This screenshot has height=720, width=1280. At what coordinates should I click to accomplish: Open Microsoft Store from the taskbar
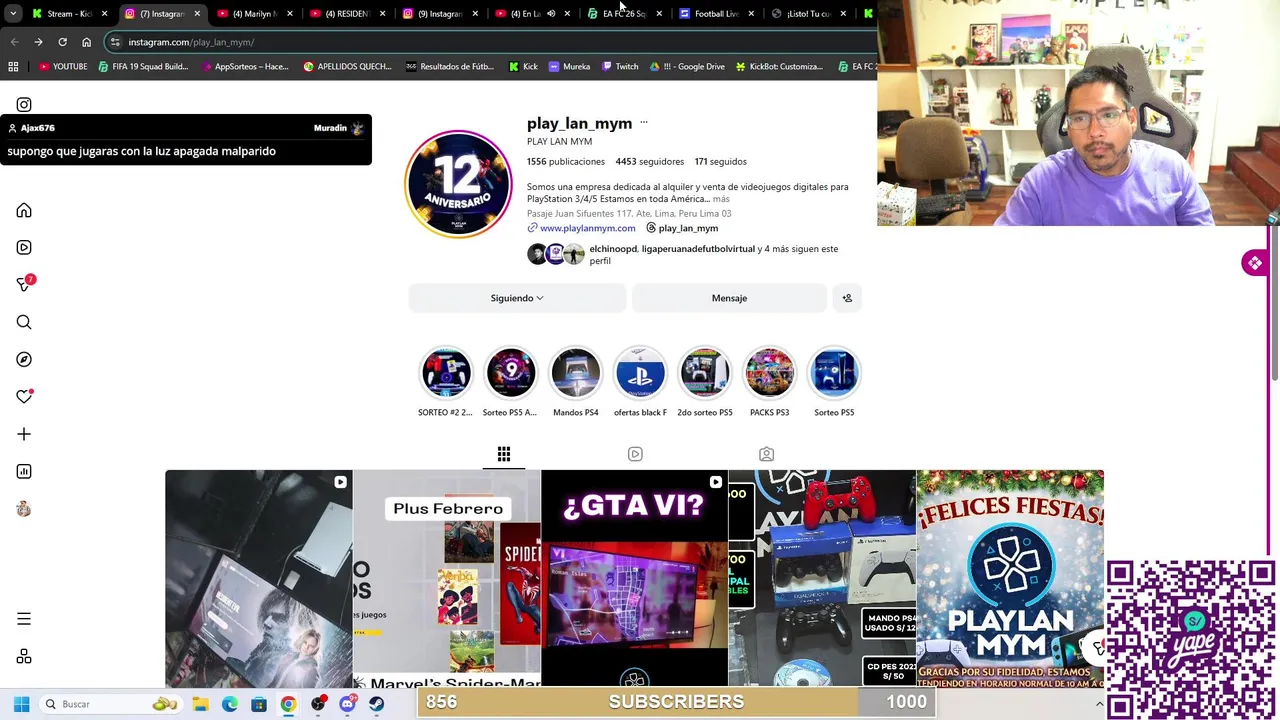click(x=259, y=704)
